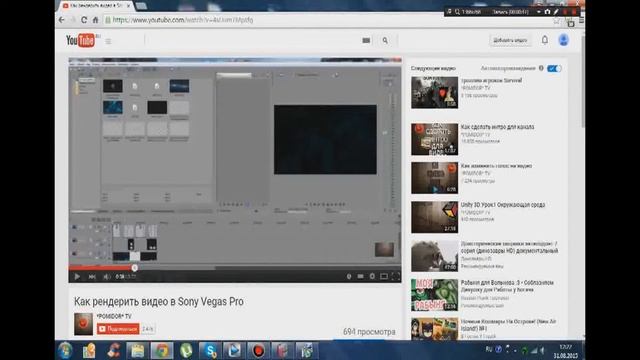
Task: Click thumbnail of the voice-changing video
Action: (434, 178)
